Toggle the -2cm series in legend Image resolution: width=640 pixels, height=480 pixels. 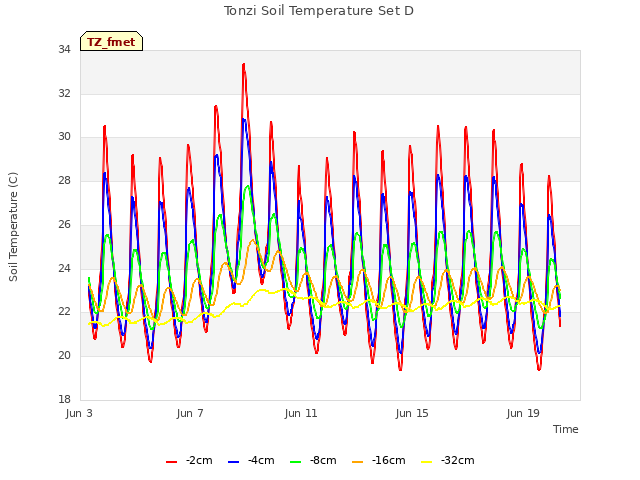coord(189,461)
